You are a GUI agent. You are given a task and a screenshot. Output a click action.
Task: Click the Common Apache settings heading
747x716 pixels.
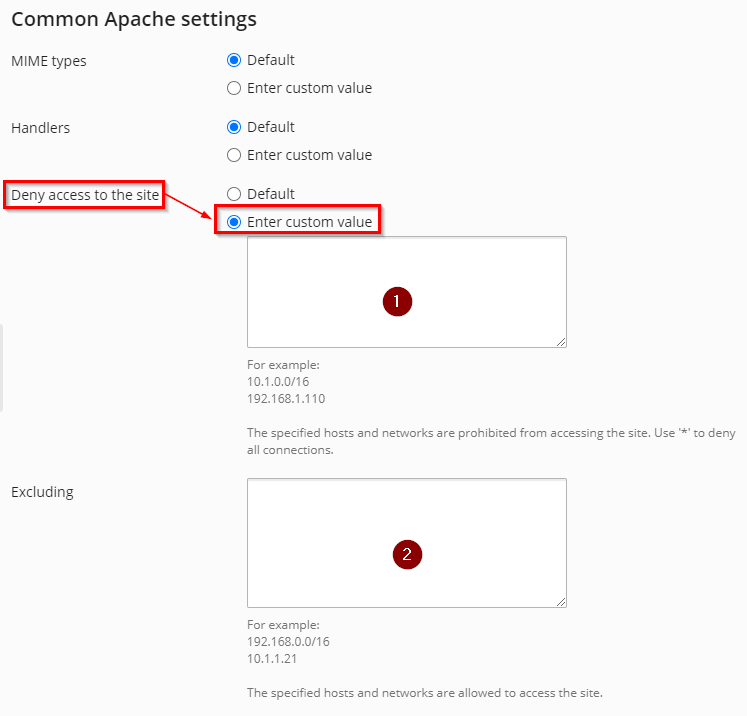click(134, 19)
